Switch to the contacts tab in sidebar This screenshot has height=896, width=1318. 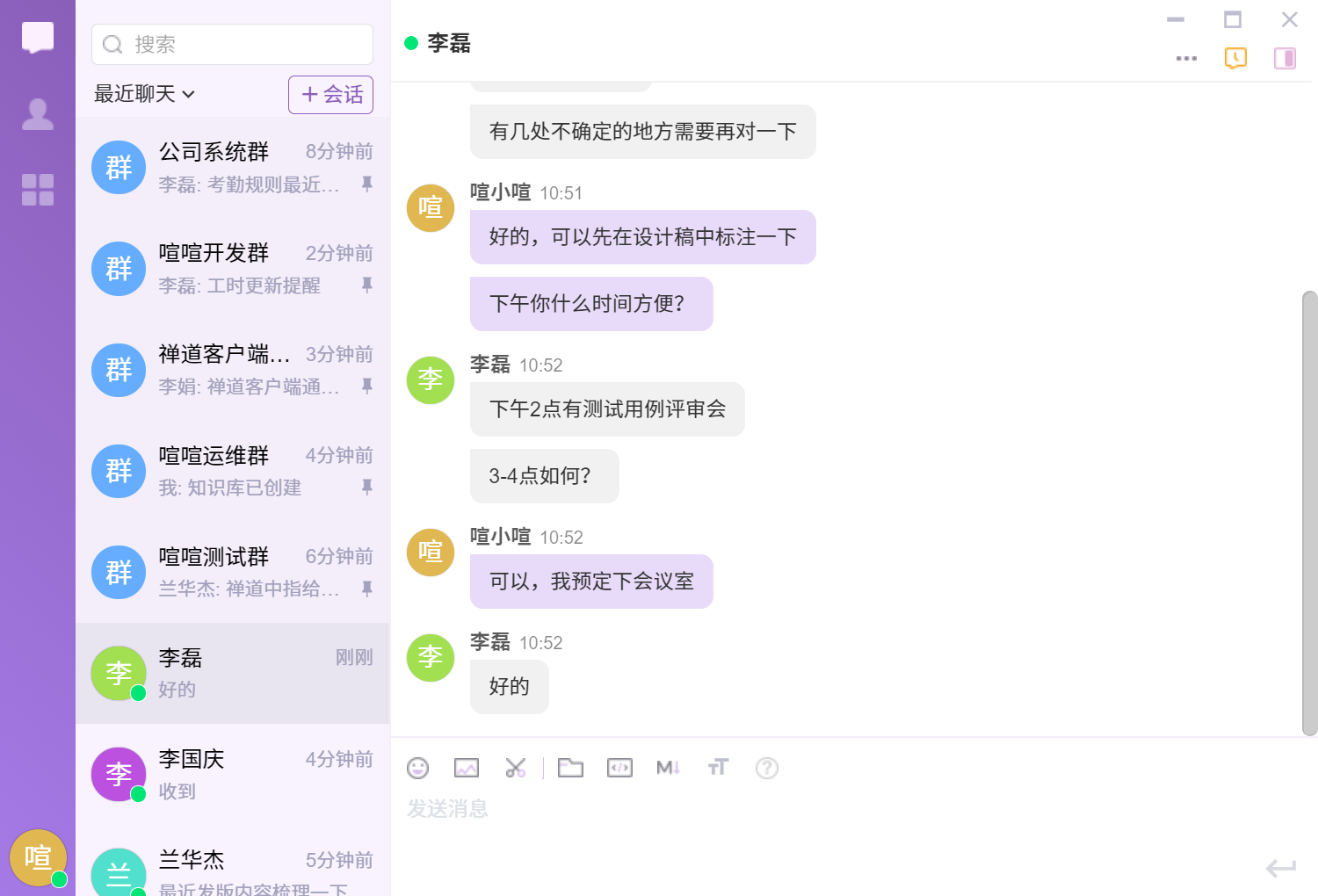coord(38,114)
